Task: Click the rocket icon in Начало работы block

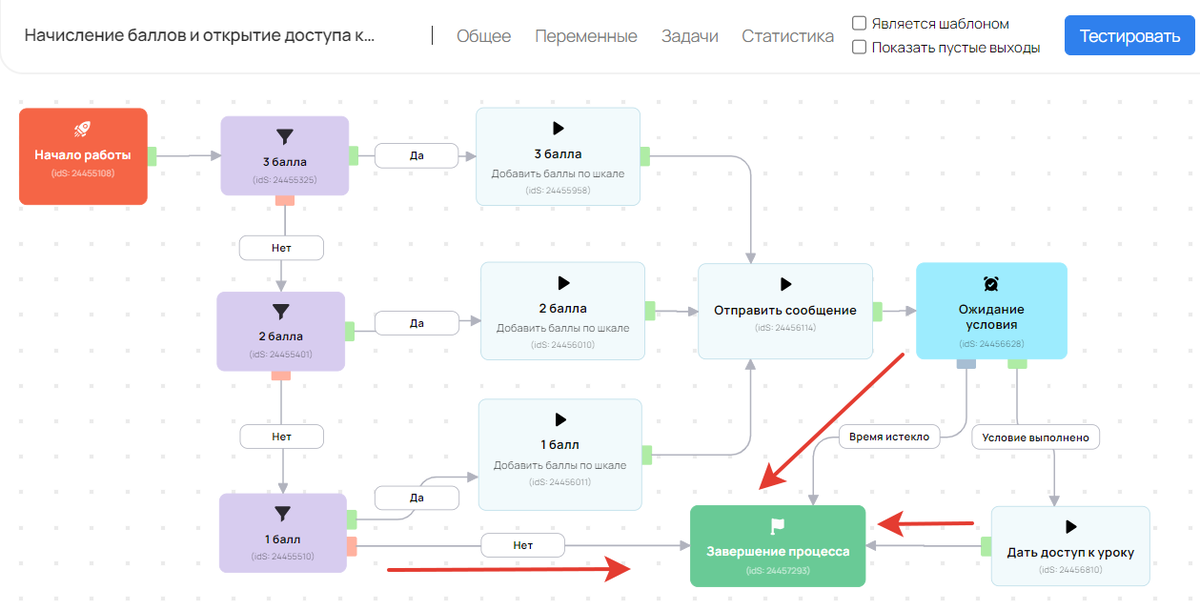Action: 83,129
